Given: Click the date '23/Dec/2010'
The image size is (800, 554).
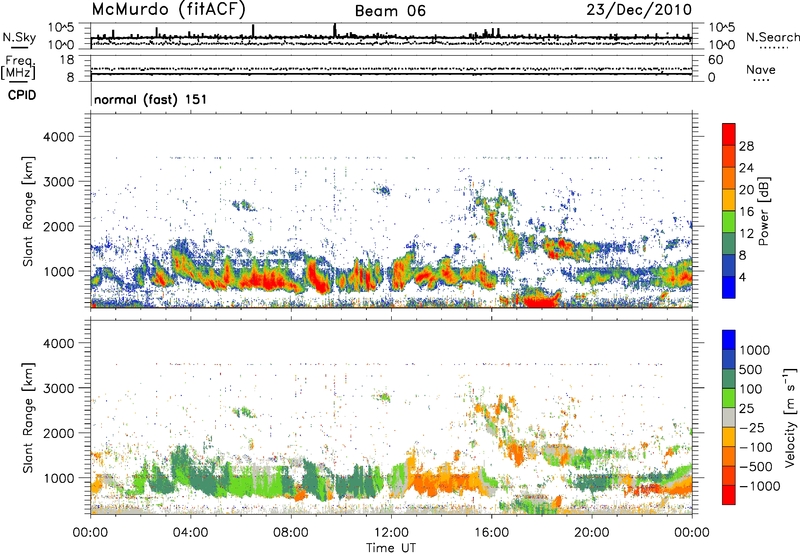Looking at the screenshot, I should tap(639, 10).
